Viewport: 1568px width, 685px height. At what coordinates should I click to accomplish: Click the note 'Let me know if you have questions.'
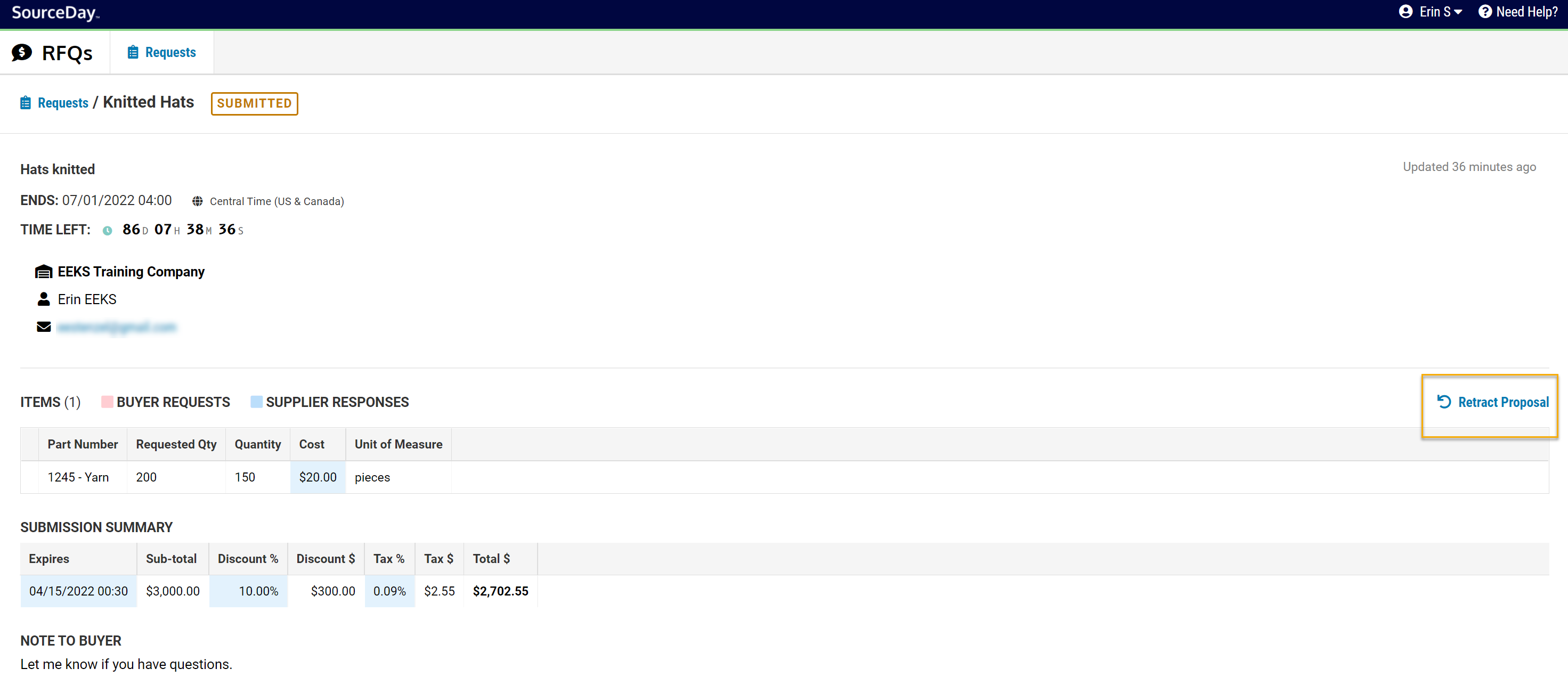pos(126,664)
